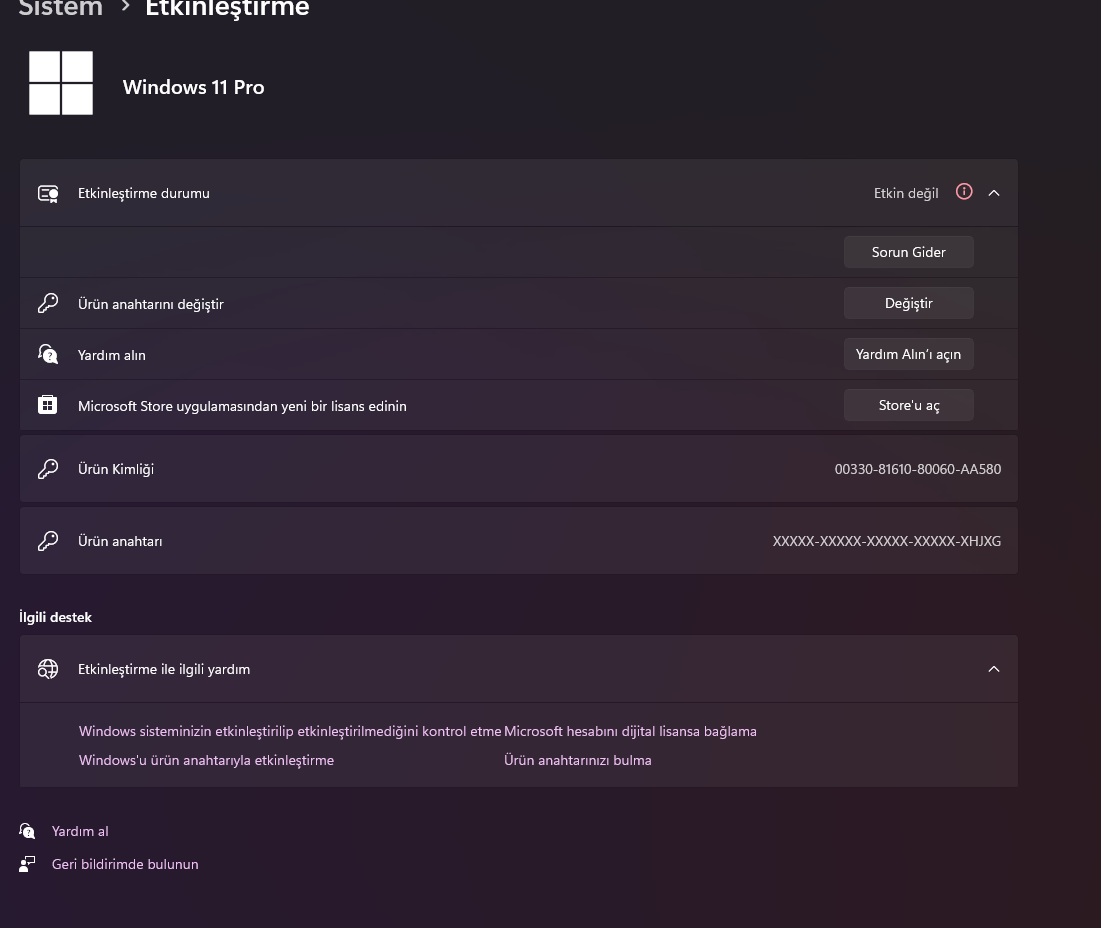The width and height of the screenshot is (1101, 928).
Task: Open Yardım Alın'ı açın button
Action: [x=909, y=354]
